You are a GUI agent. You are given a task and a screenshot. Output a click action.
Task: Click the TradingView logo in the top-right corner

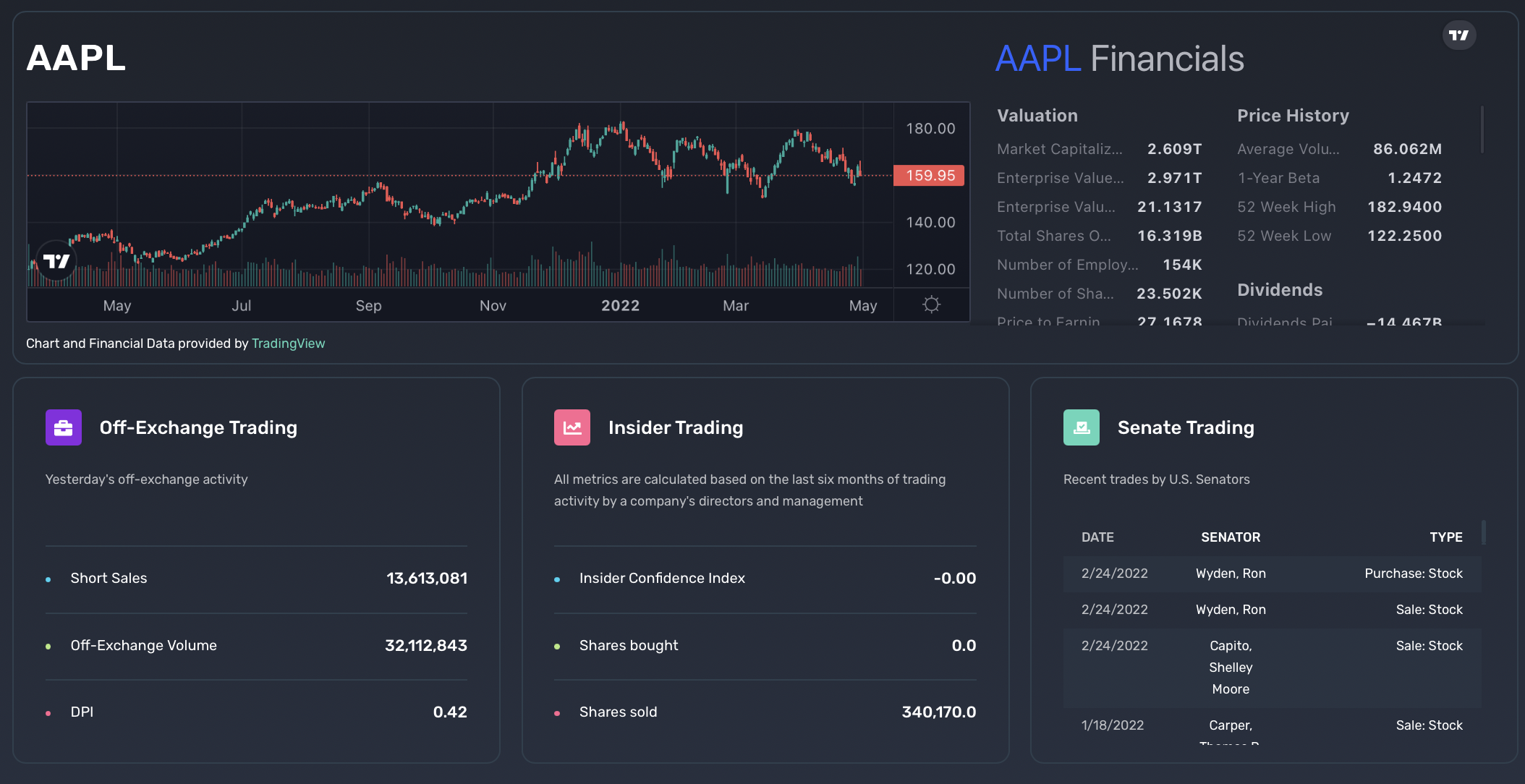pyautogui.click(x=1458, y=35)
